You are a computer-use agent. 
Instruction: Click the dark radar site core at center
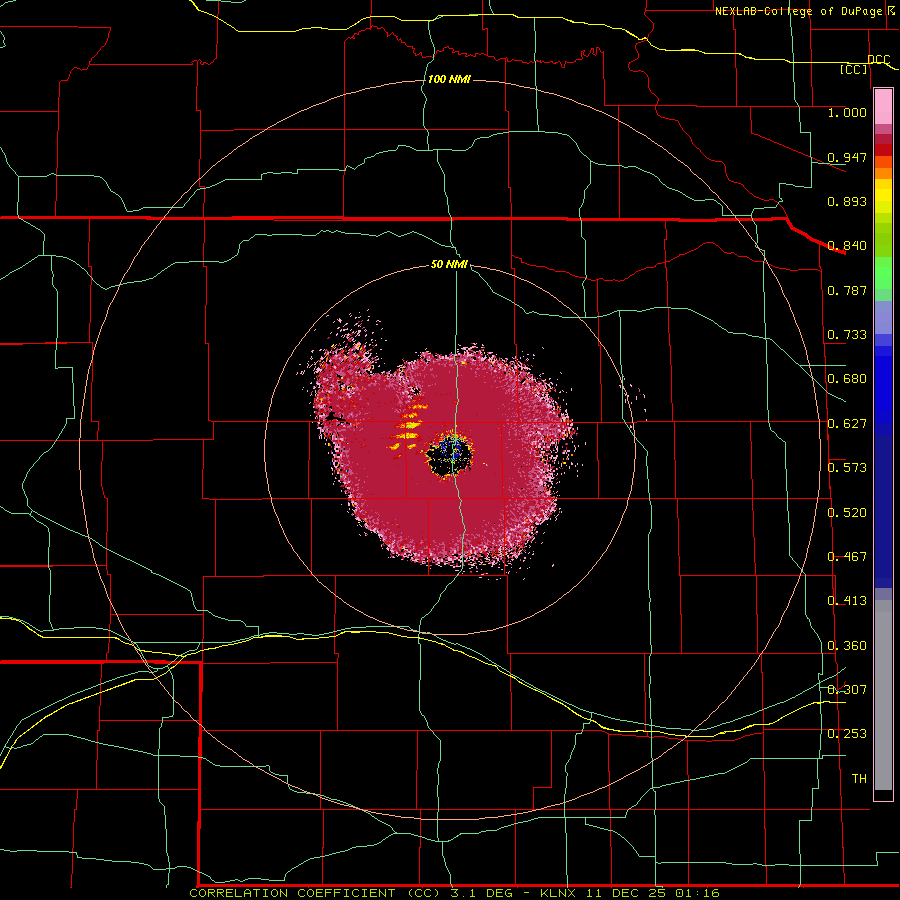[x=450, y=454]
